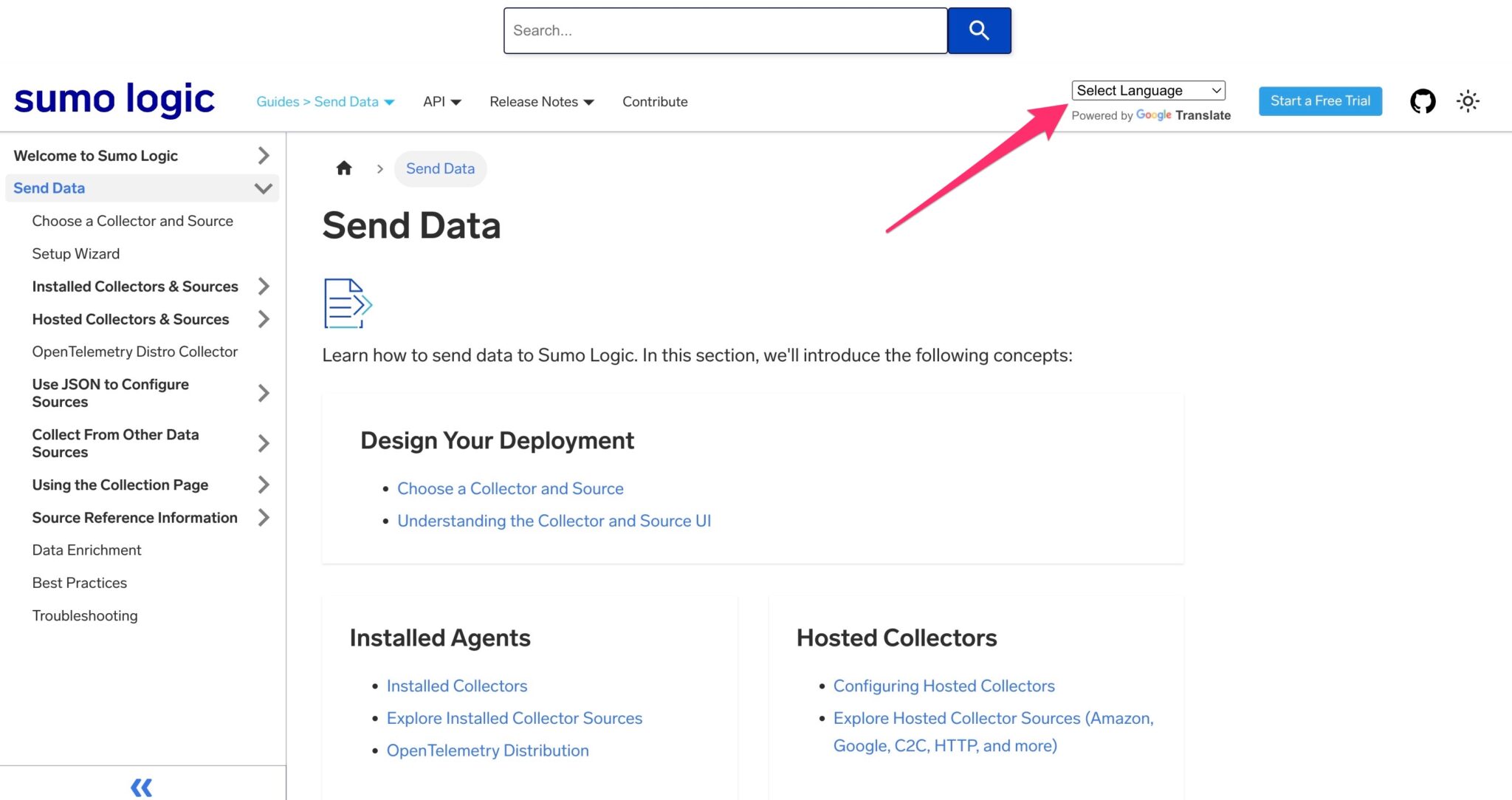
Task: Expand Welcome to Sumo Logic chevron
Action: coord(264,156)
